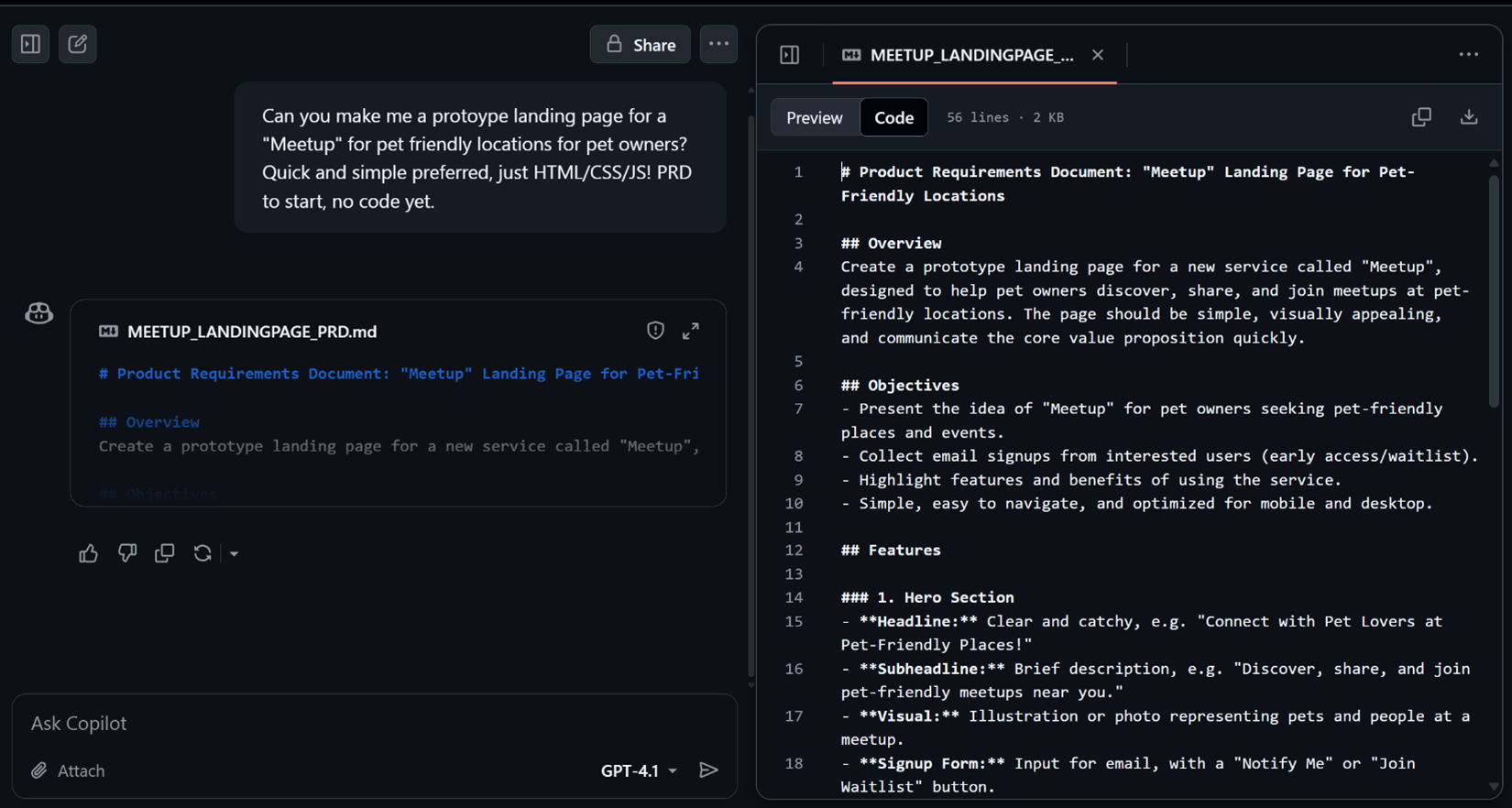Image resolution: width=1512 pixels, height=808 pixels.
Task: Give the response a thumbs up
Action: point(88,553)
